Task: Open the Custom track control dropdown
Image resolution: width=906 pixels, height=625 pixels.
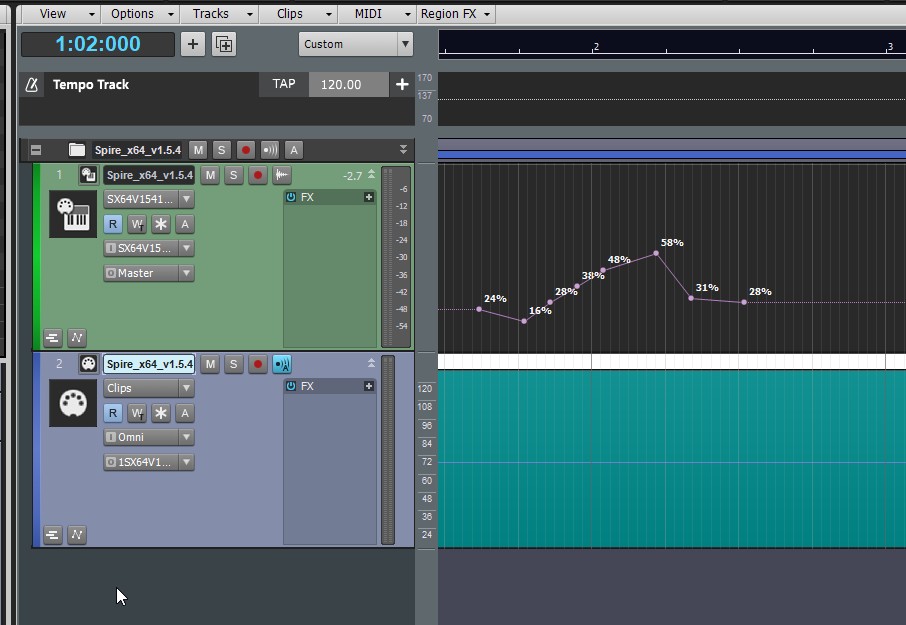Action: click(x=355, y=44)
